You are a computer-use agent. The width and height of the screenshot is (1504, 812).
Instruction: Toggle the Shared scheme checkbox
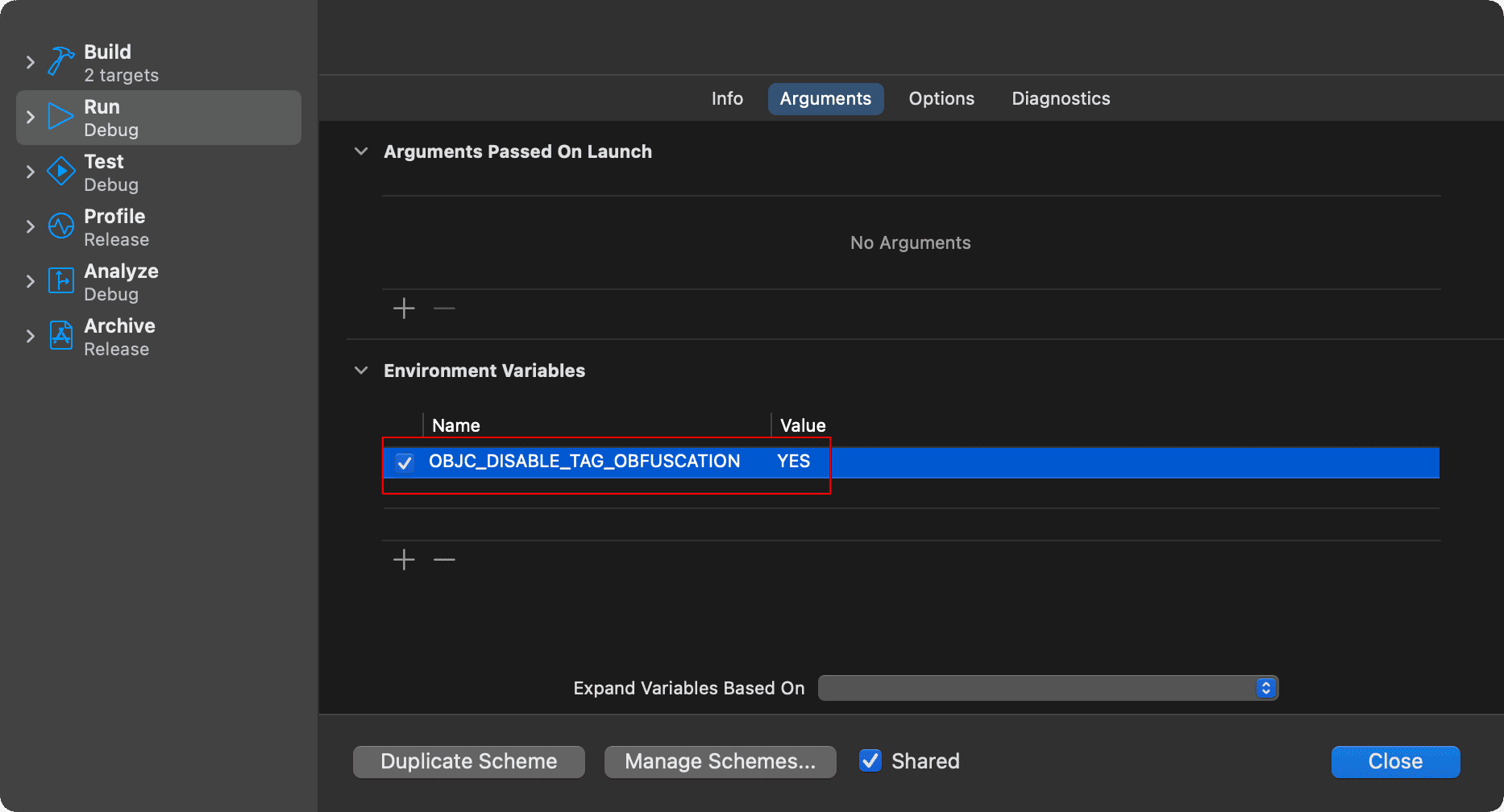point(870,760)
